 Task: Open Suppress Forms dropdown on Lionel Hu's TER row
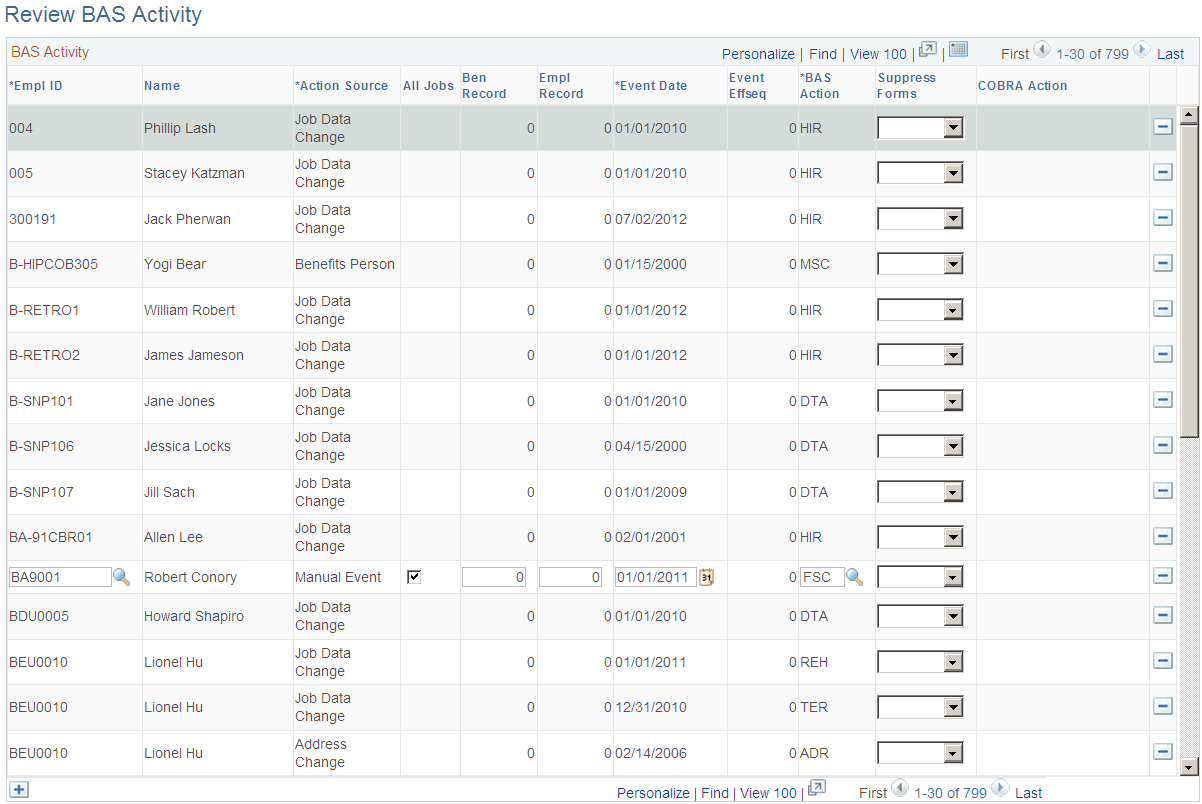click(x=952, y=707)
